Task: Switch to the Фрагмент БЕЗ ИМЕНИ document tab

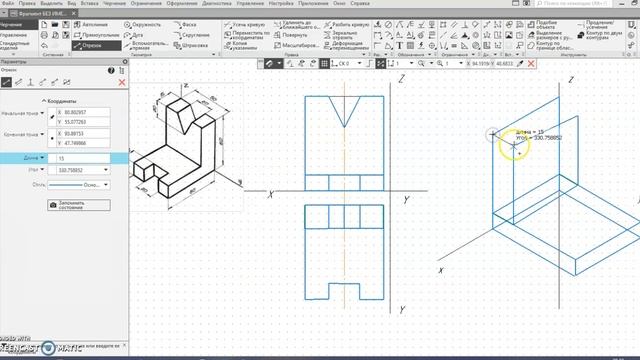Action: pyautogui.click(x=42, y=13)
